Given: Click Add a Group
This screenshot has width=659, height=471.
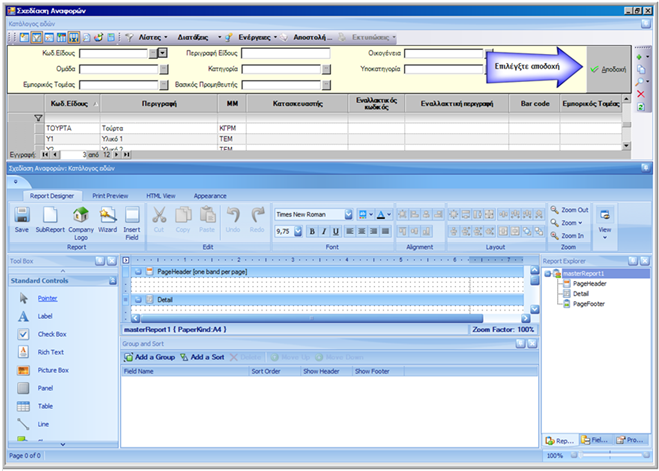Looking at the screenshot, I should pyautogui.click(x=150, y=357).
